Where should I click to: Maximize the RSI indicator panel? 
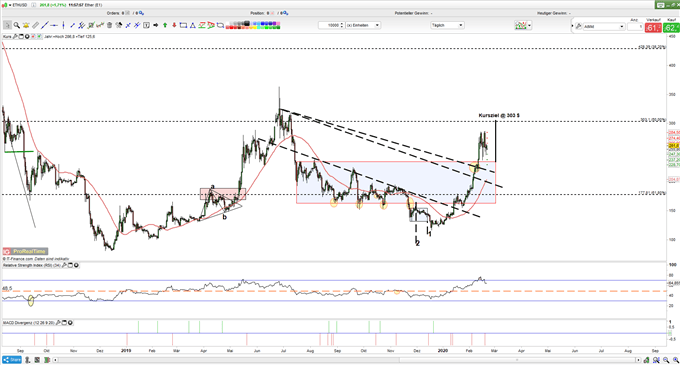70,265
